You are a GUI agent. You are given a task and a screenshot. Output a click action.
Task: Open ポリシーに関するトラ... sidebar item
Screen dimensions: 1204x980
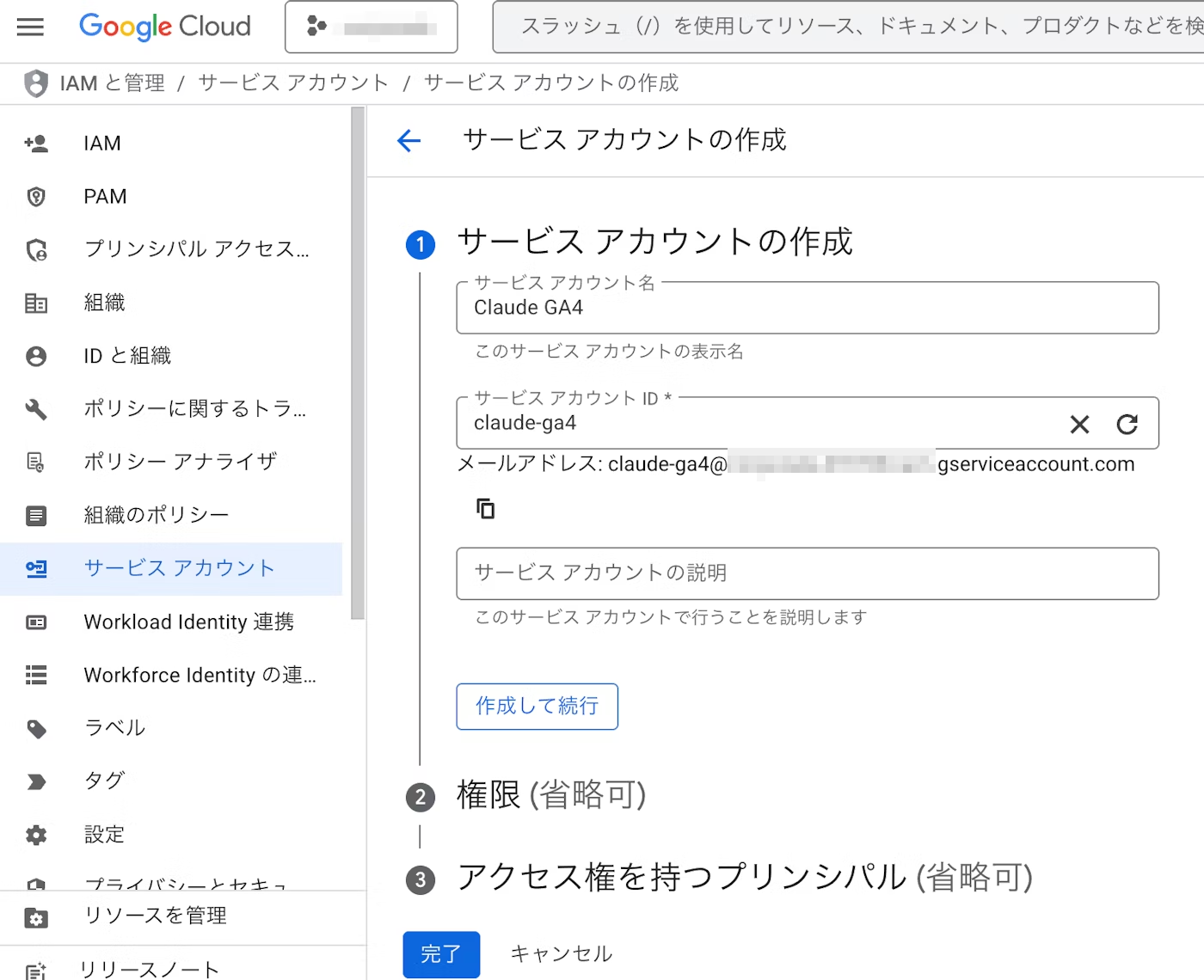[x=194, y=409]
